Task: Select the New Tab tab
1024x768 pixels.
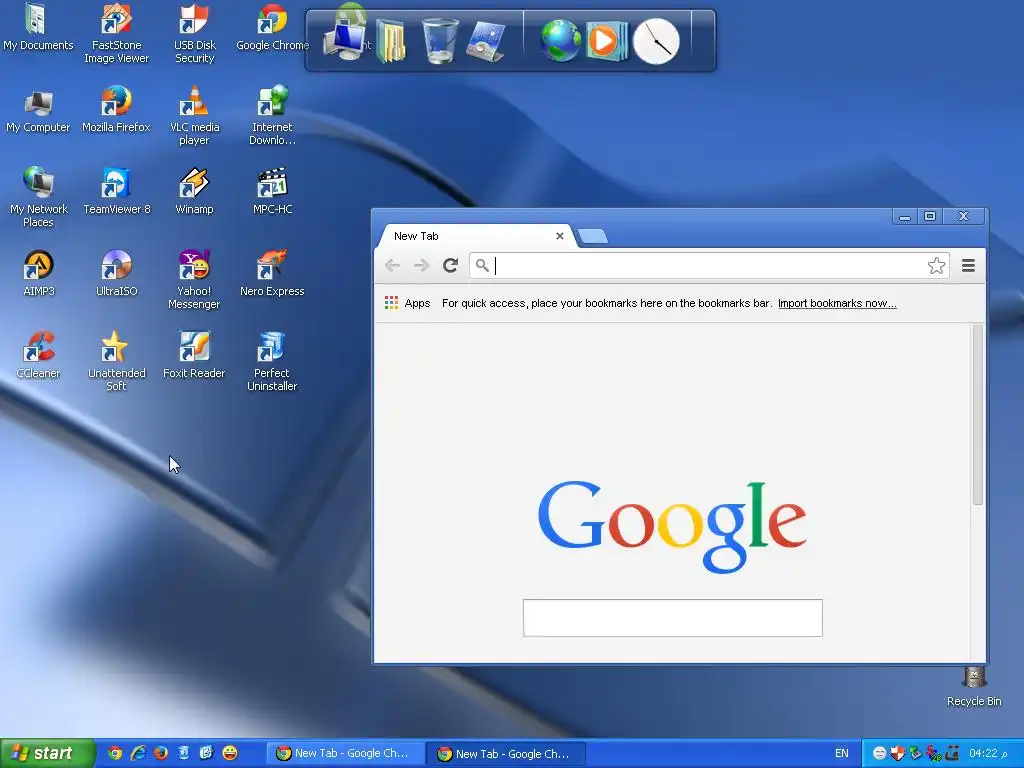Action: (475, 236)
